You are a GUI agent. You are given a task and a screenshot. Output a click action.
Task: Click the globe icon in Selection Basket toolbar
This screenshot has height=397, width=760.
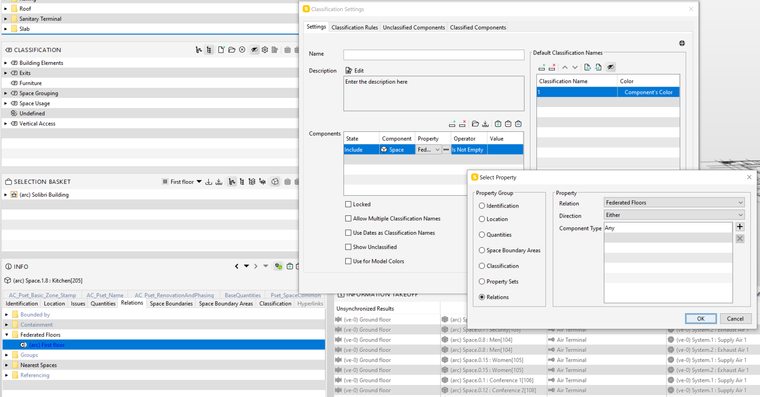pos(275,182)
